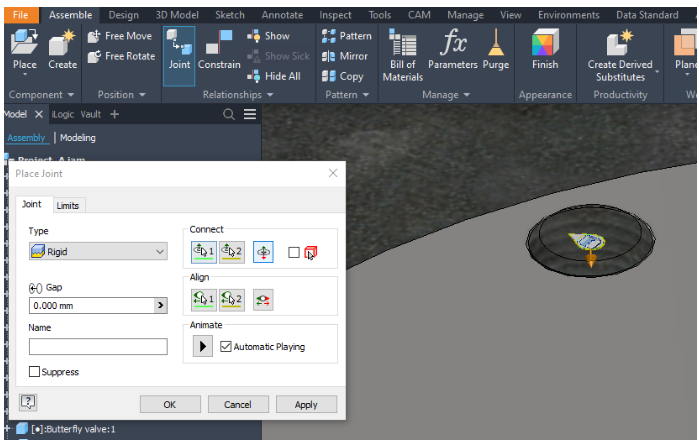Click Connect first selection button
The width and height of the screenshot is (699, 447).
point(204,252)
